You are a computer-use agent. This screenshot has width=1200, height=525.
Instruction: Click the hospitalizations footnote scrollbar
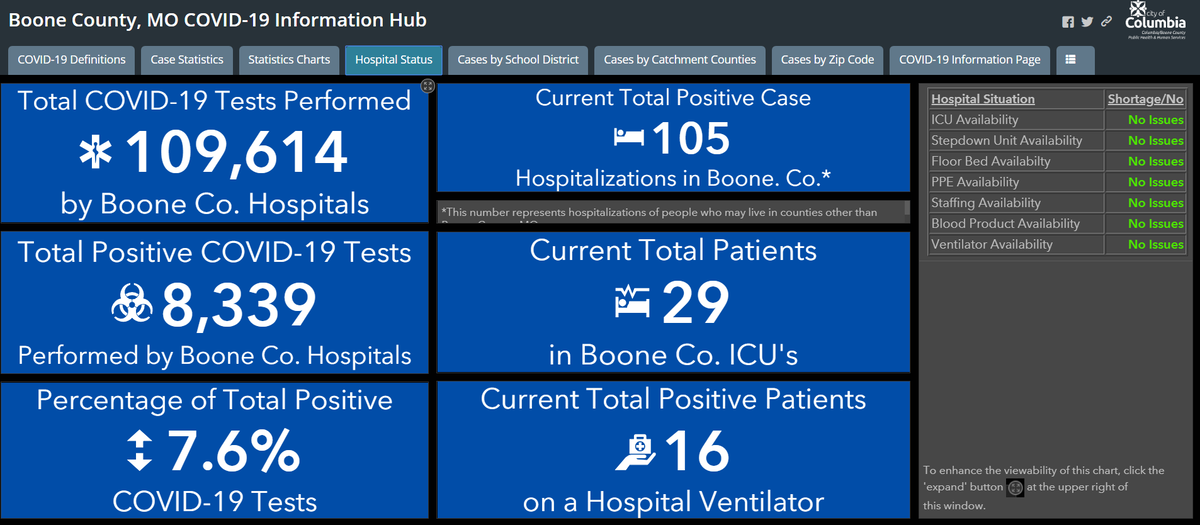tap(908, 210)
